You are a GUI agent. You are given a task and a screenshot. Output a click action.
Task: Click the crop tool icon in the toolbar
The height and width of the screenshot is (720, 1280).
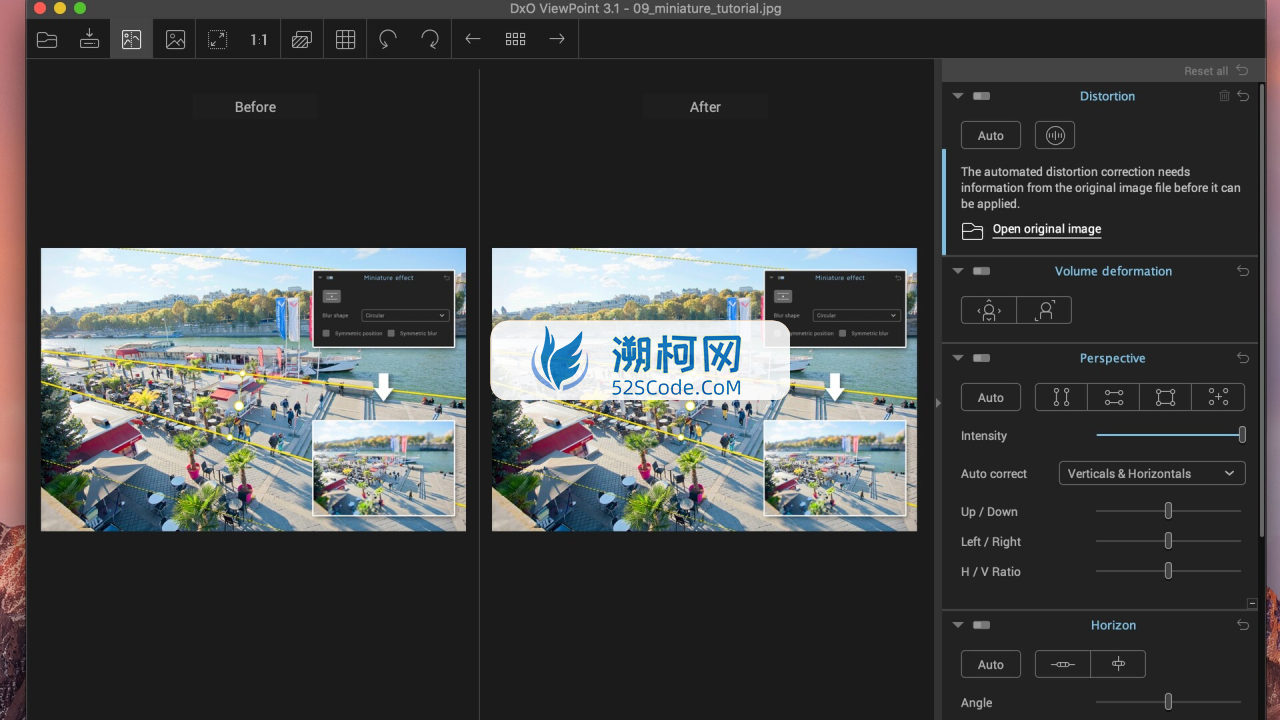(302, 40)
